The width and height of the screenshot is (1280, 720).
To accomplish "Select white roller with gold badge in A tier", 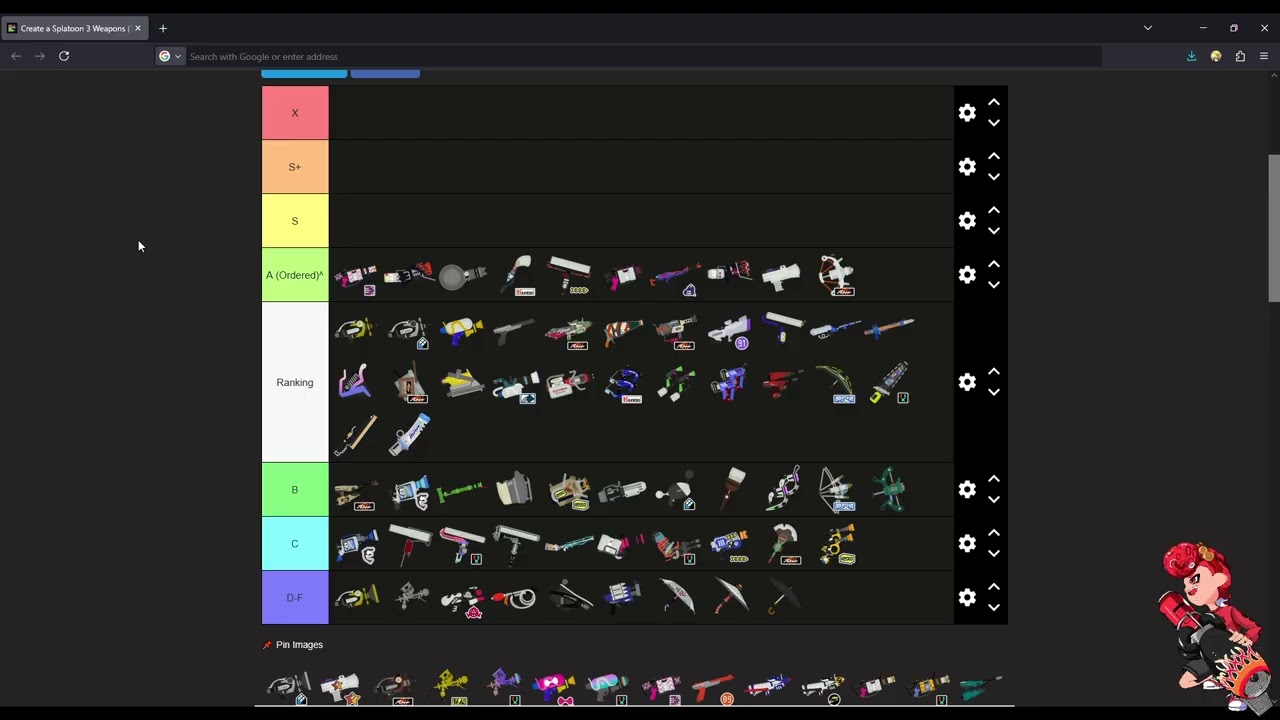I will (569, 275).
